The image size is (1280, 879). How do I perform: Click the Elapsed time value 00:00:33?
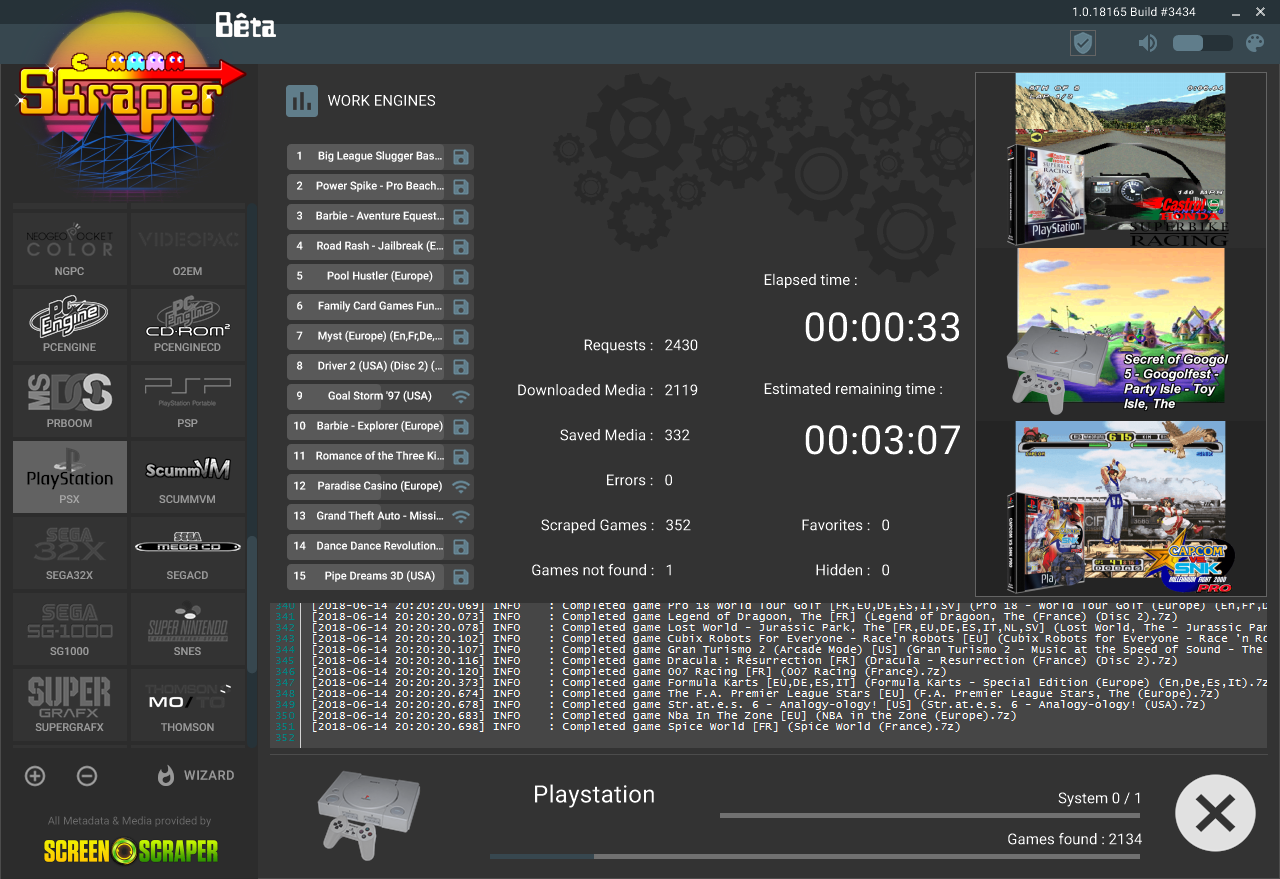[882, 328]
